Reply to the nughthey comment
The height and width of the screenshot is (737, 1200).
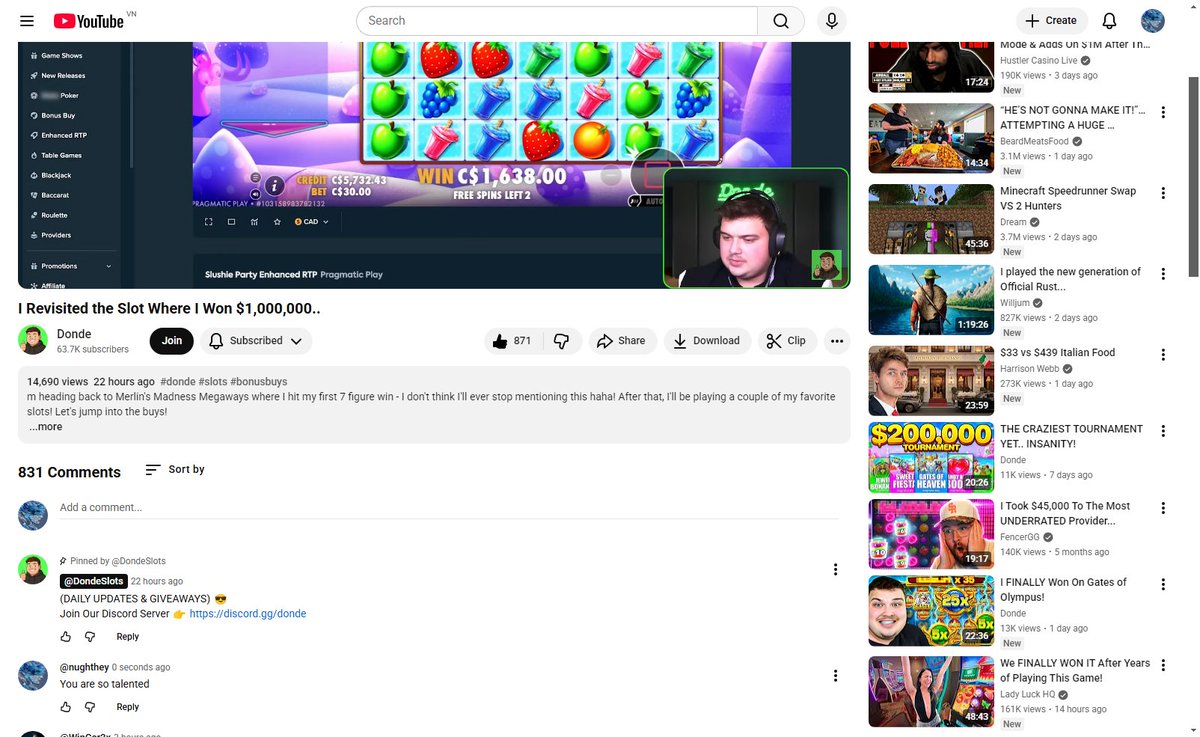[x=128, y=707]
